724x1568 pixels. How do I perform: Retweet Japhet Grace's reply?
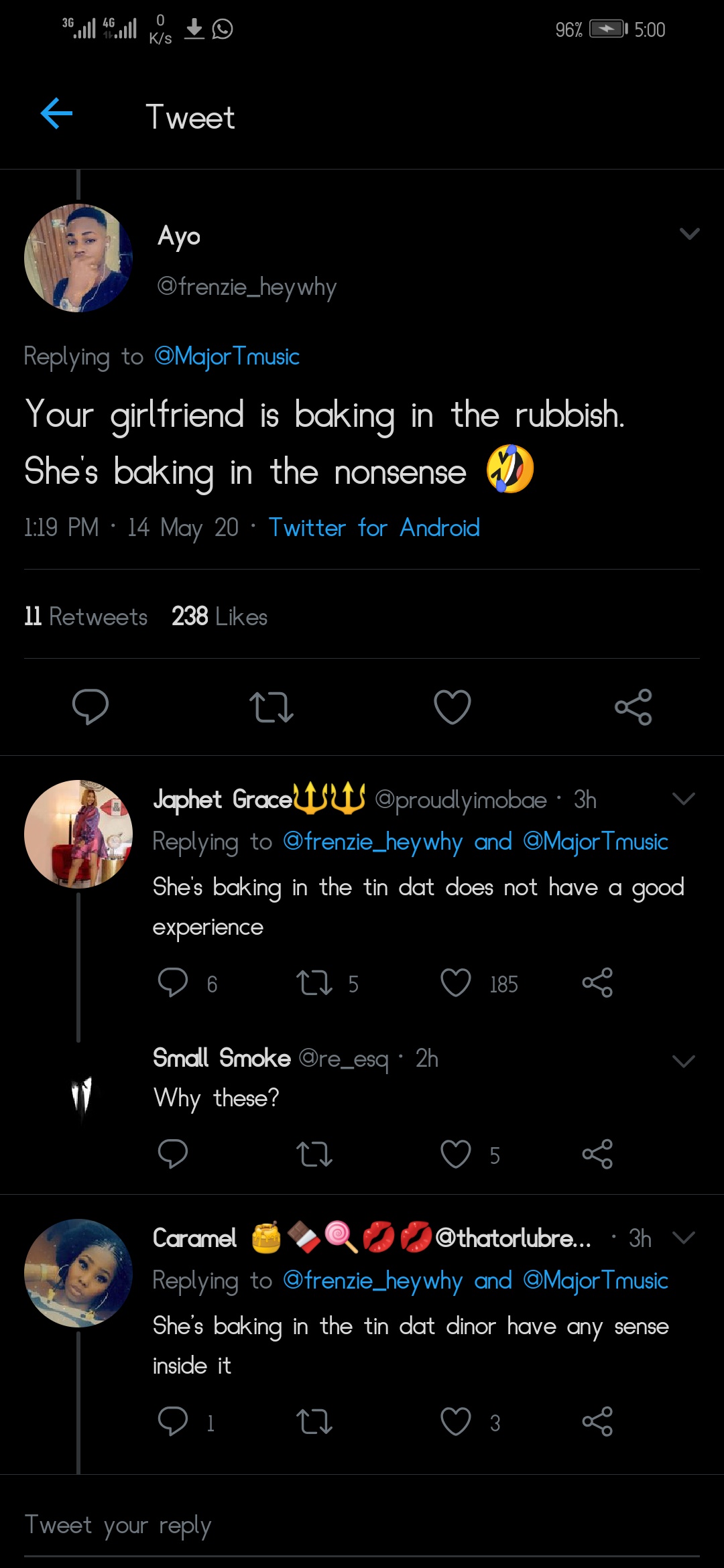(314, 983)
